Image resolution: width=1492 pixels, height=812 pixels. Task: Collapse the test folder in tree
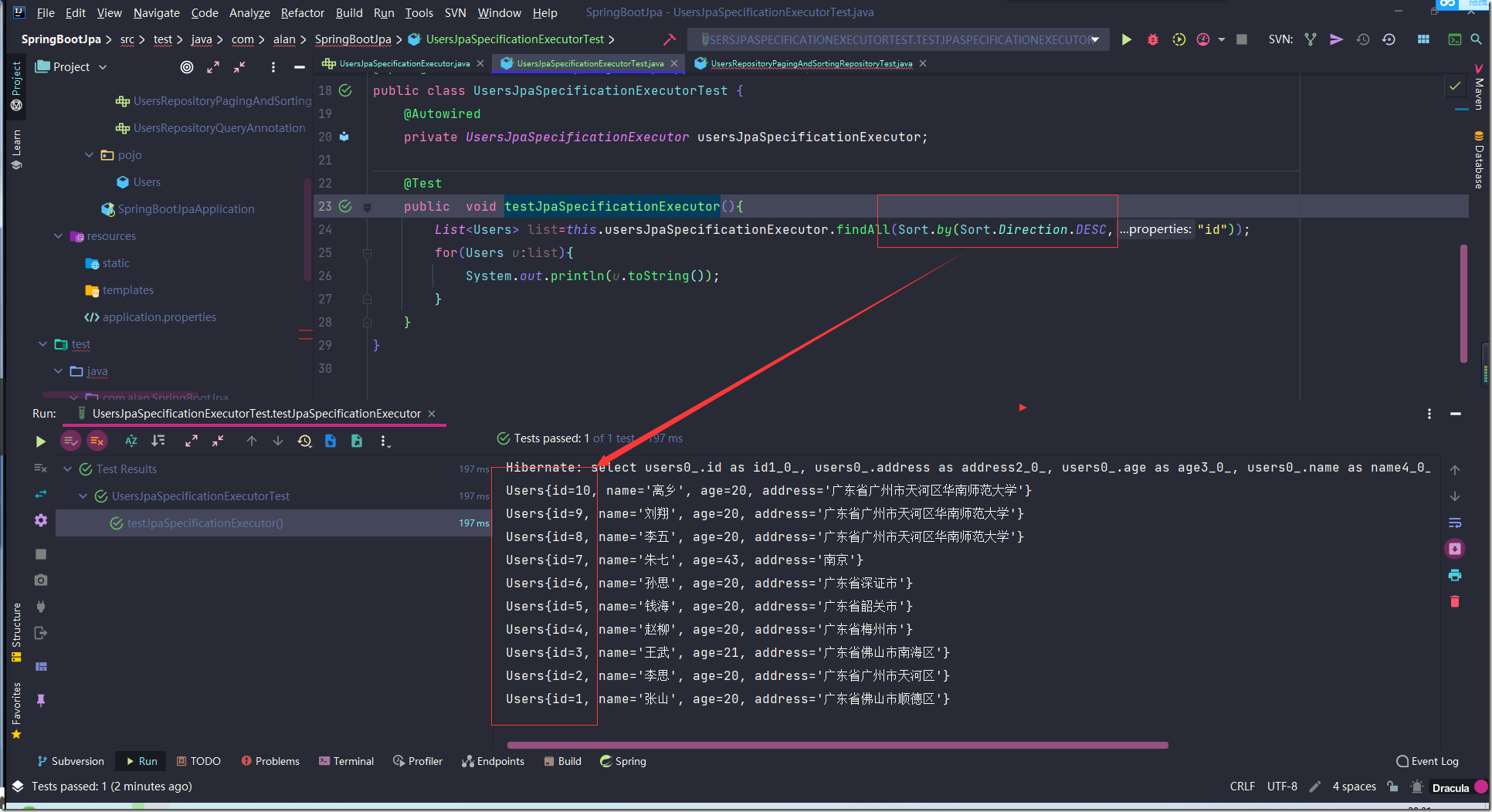pos(42,344)
